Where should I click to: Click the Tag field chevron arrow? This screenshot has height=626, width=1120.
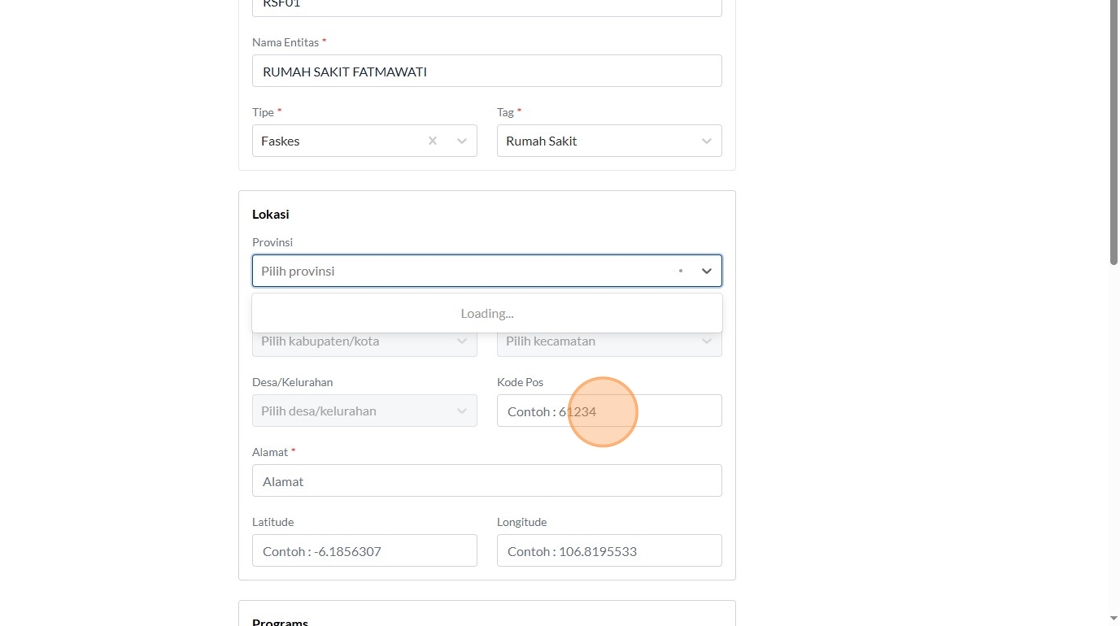[707, 141]
